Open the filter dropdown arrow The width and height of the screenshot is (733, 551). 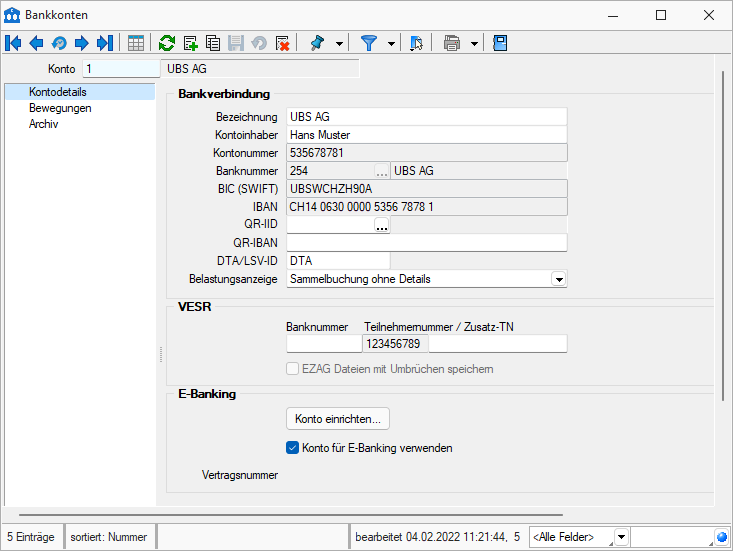click(x=391, y=44)
